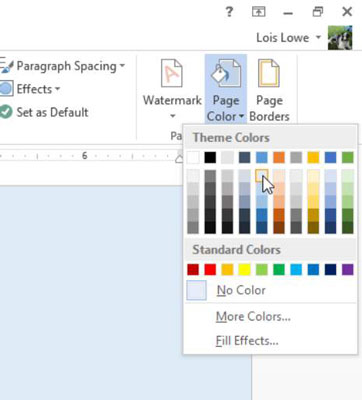Click Ribbon Display Options icon
This screenshot has width=362, height=400.
259,12
